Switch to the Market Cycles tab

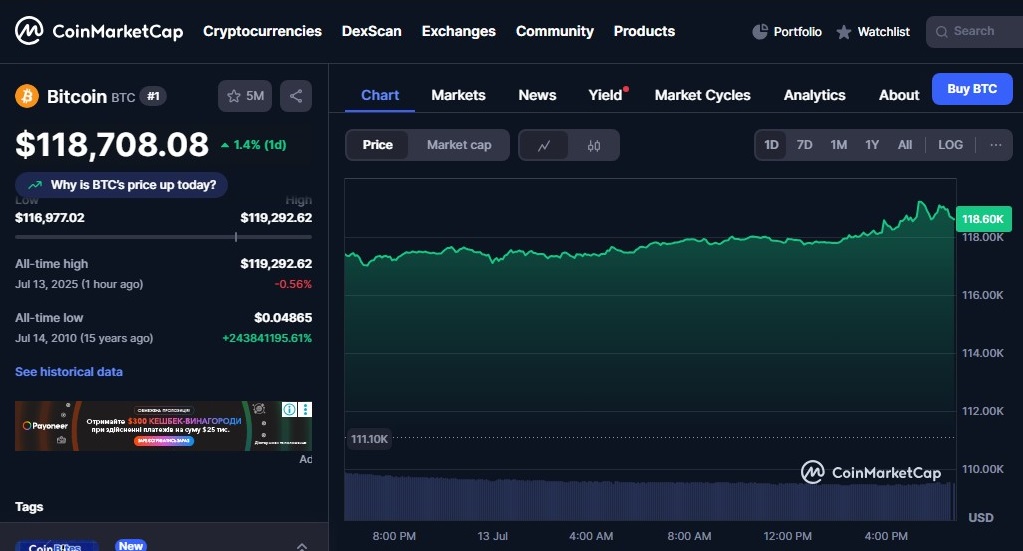pos(703,95)
